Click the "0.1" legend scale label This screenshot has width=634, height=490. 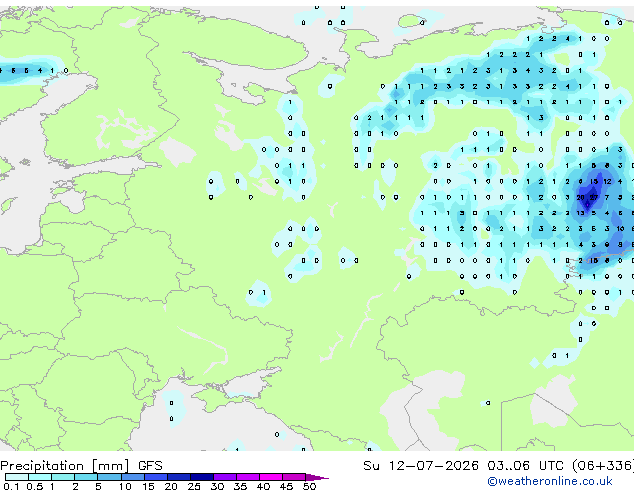[x=11, y=486]
